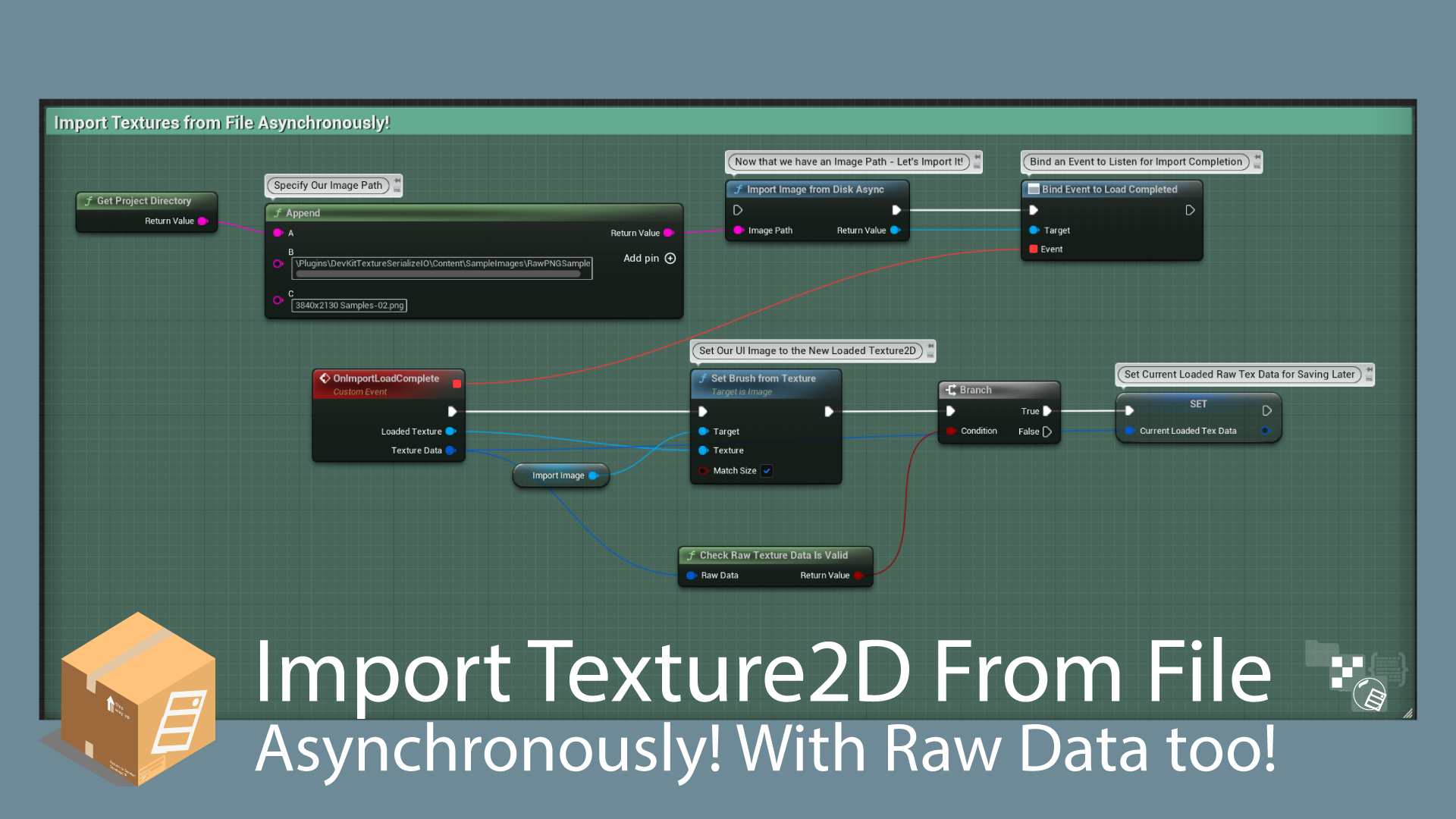This screenshot has height=819, width=1456.
Task: Click the Bind Event to Load Completed node icon
Action: [x=1033, y=189]
